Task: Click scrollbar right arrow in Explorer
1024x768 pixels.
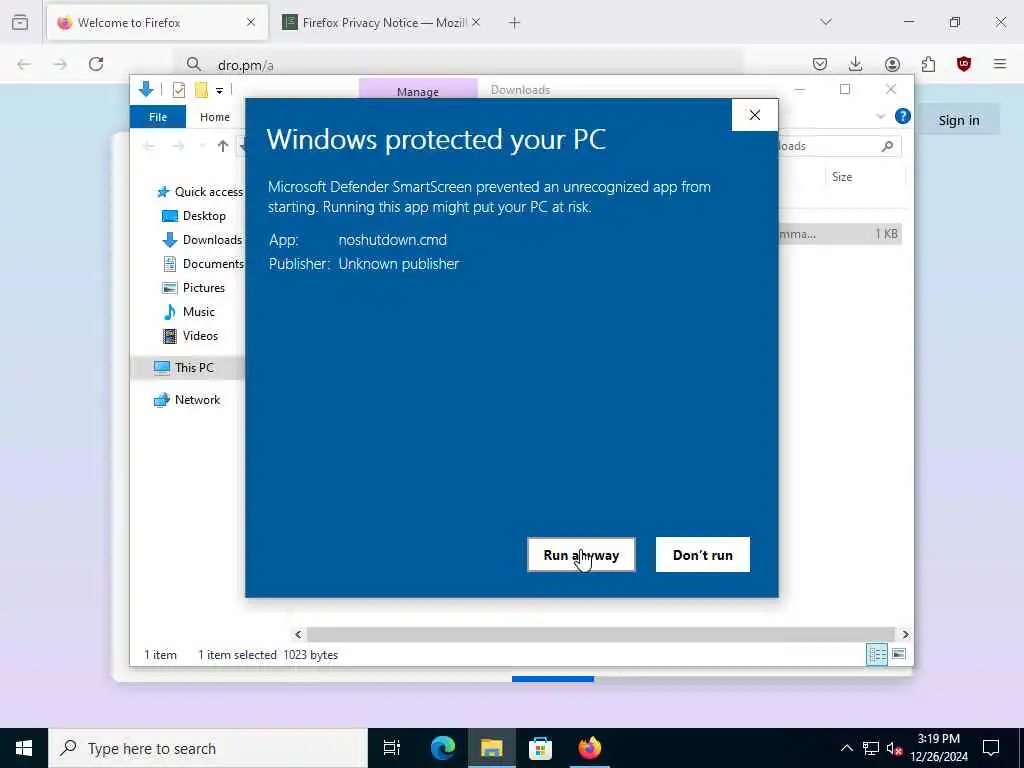Action: coord(905,634)
